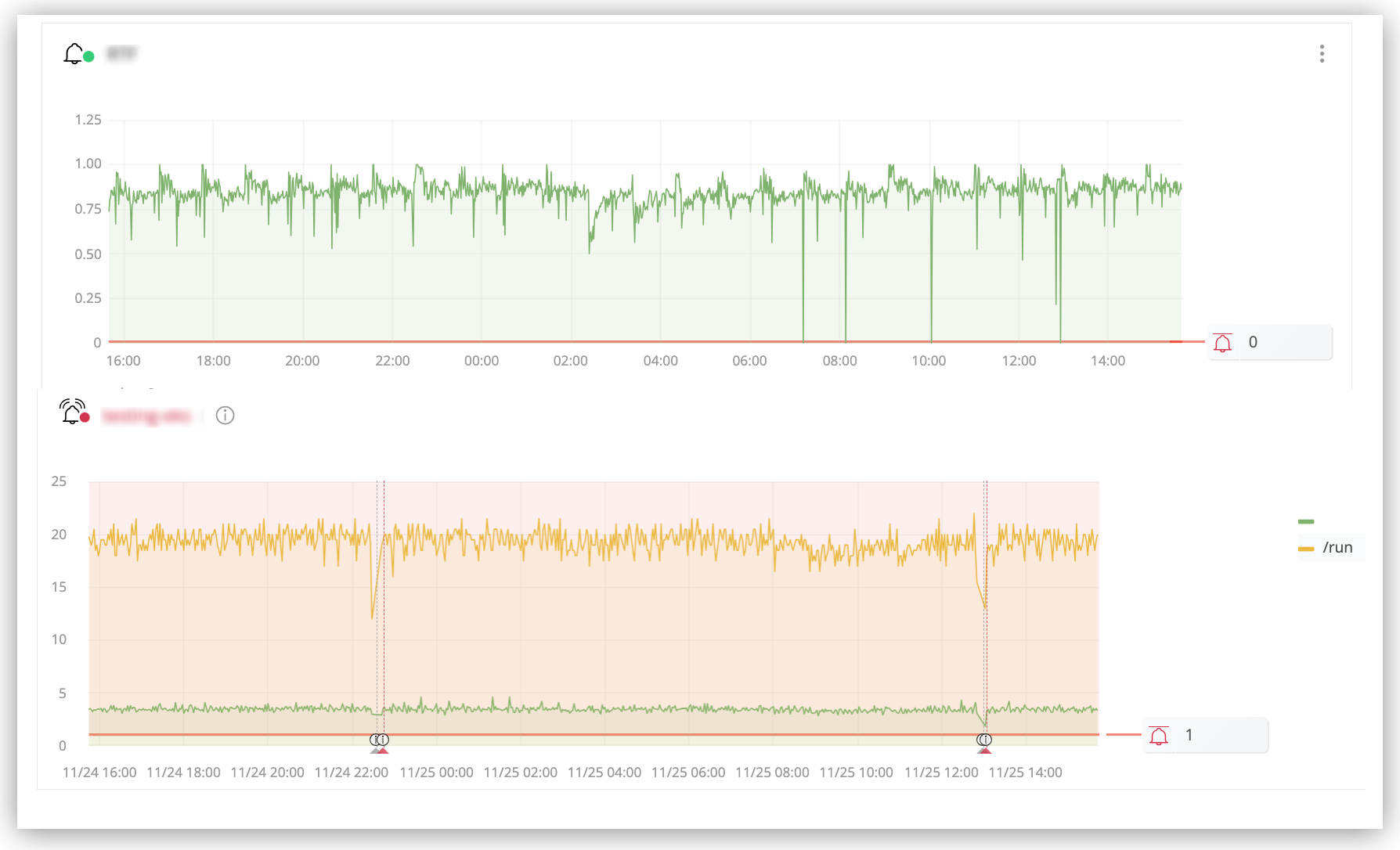Click the red ringing bell icon on the bottom panel

pyautogui.click(x=72, y=415)
